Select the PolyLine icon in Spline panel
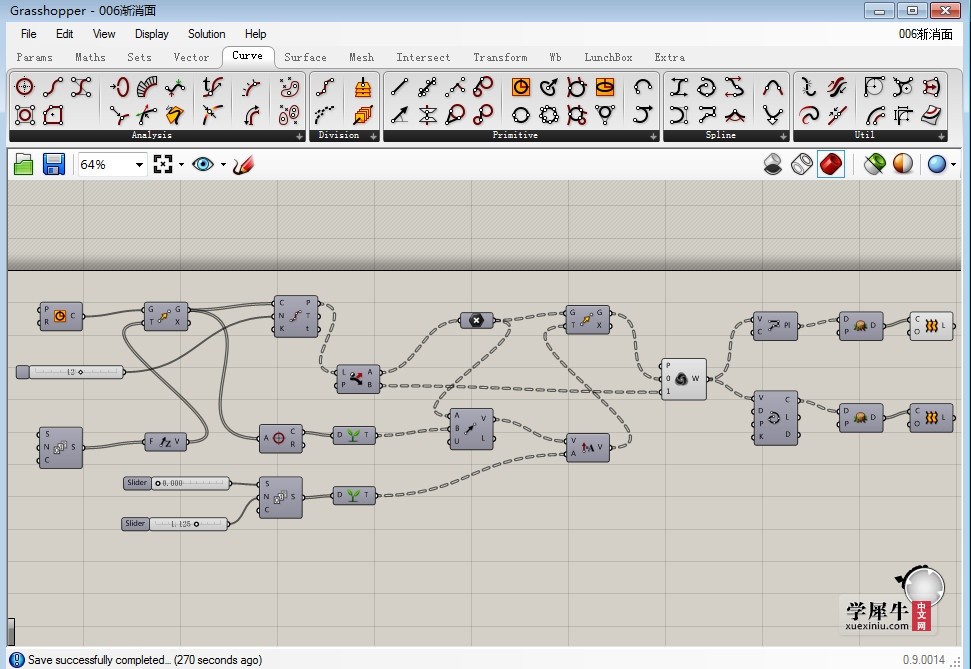 707,115
